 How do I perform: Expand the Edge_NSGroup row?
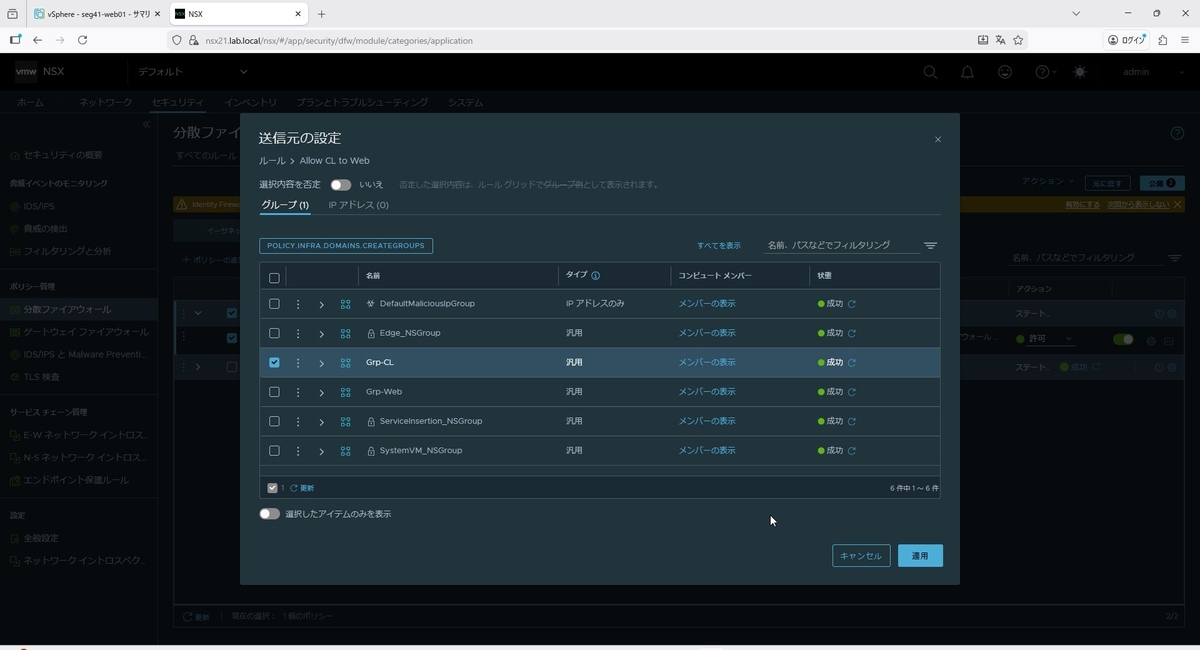pos(322,333)
